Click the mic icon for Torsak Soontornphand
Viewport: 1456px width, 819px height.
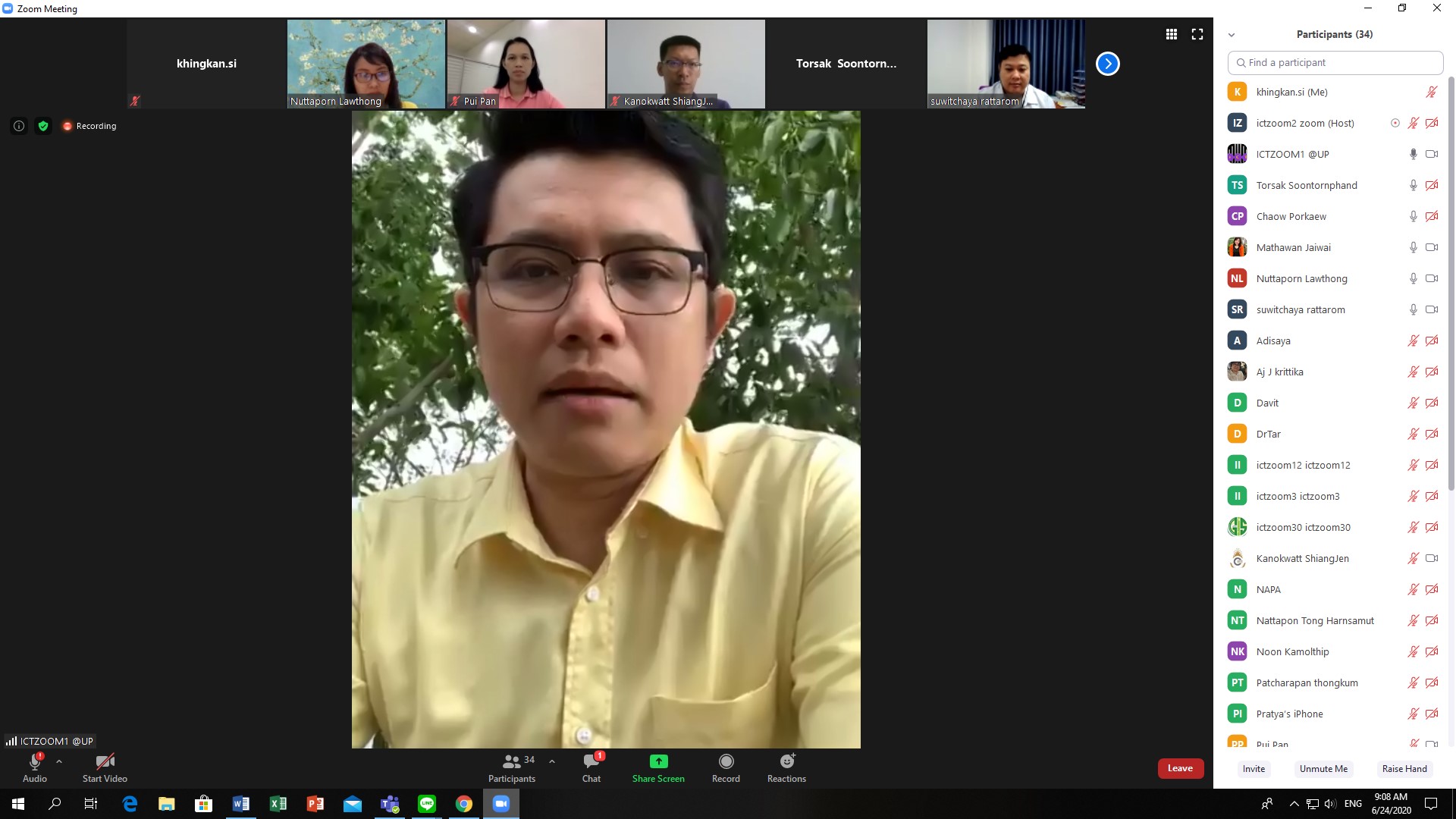point(1414,185)
